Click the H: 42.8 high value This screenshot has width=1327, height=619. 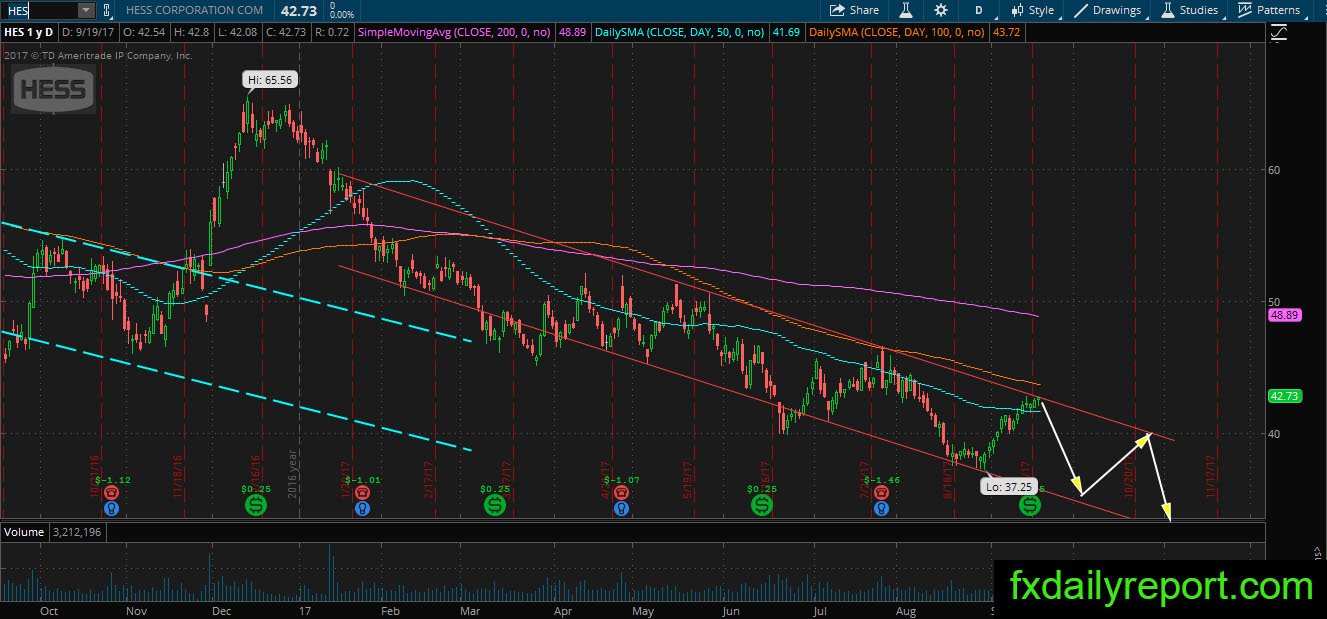pos(193,33)
